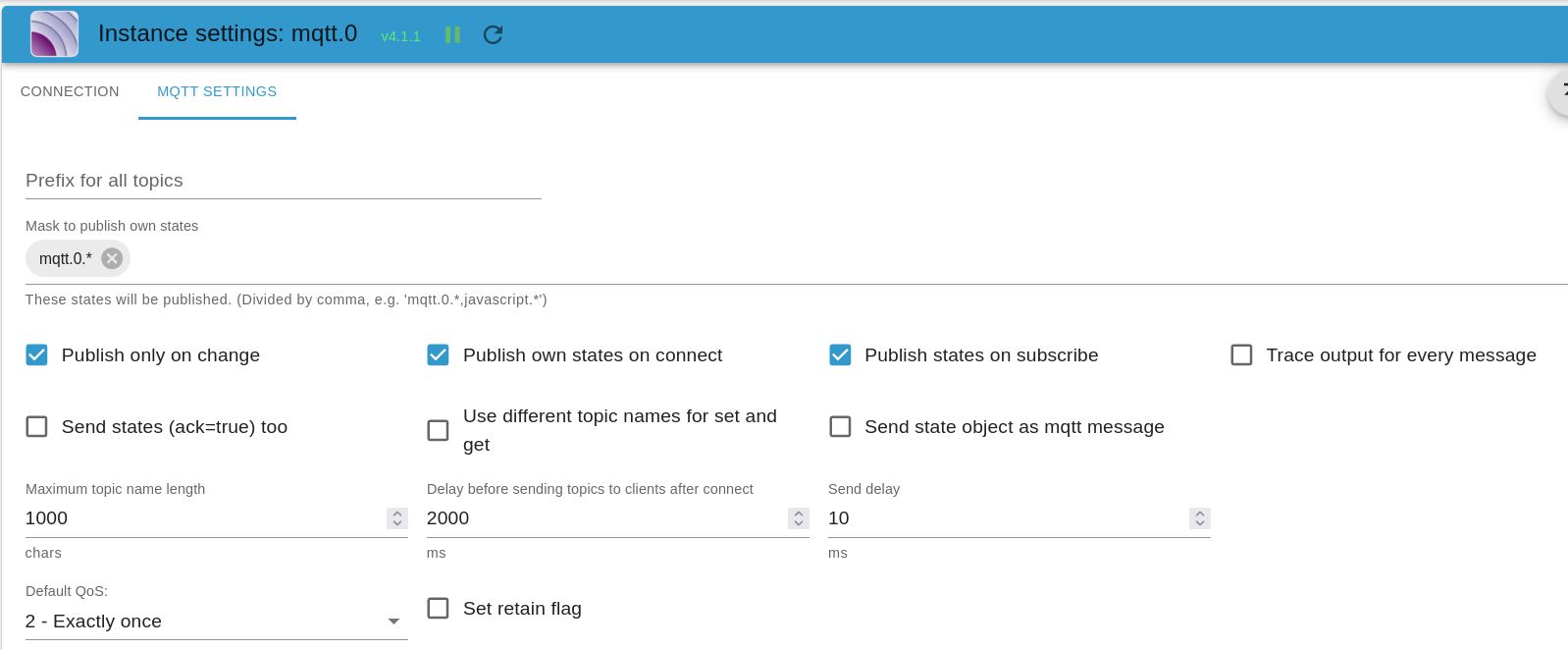Click the Send delay stepper arrows
The height and width of the screenshot is (650, 1568).
1200,518
